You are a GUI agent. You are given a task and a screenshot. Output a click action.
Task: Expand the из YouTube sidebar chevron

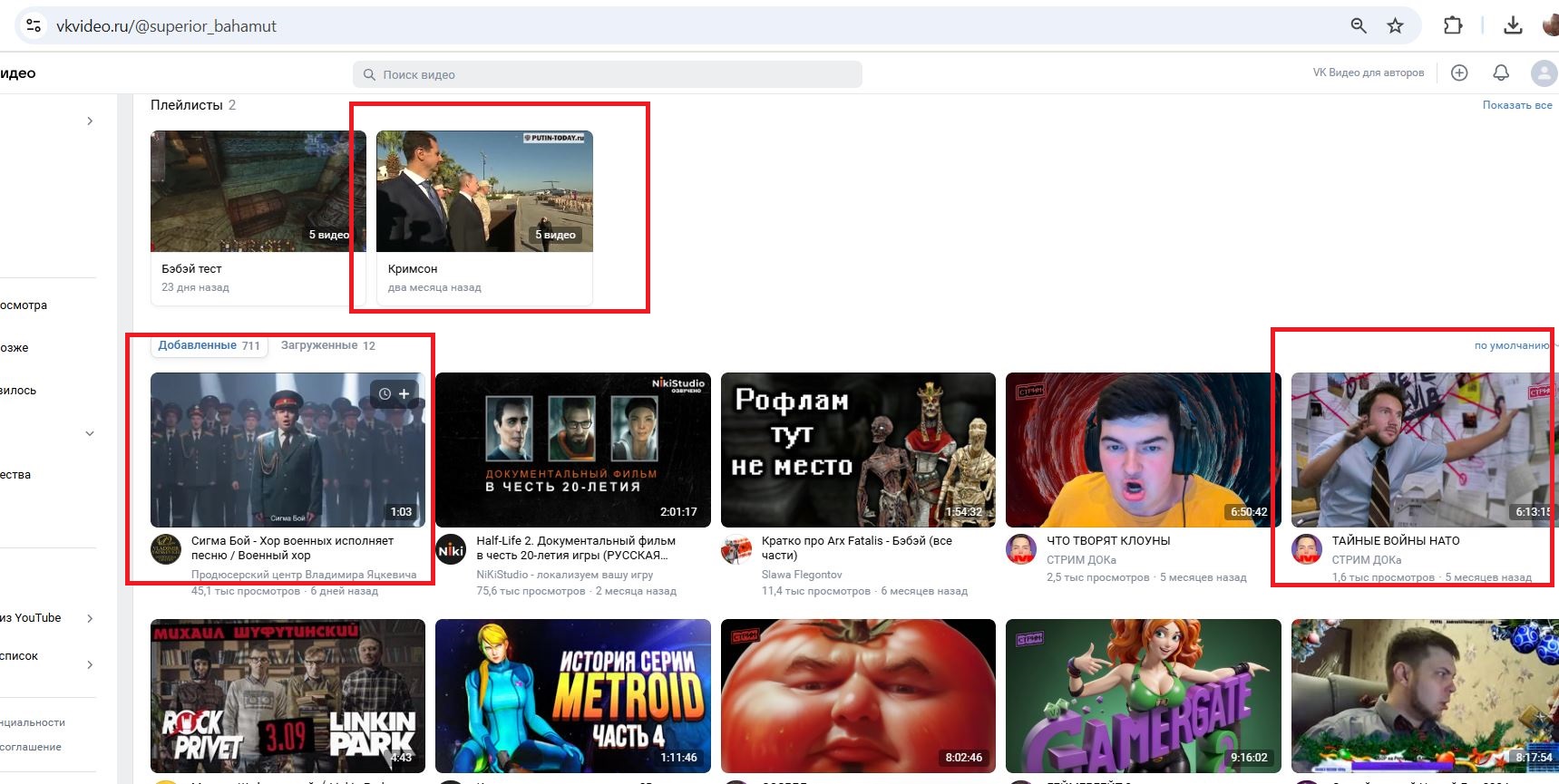90,618
